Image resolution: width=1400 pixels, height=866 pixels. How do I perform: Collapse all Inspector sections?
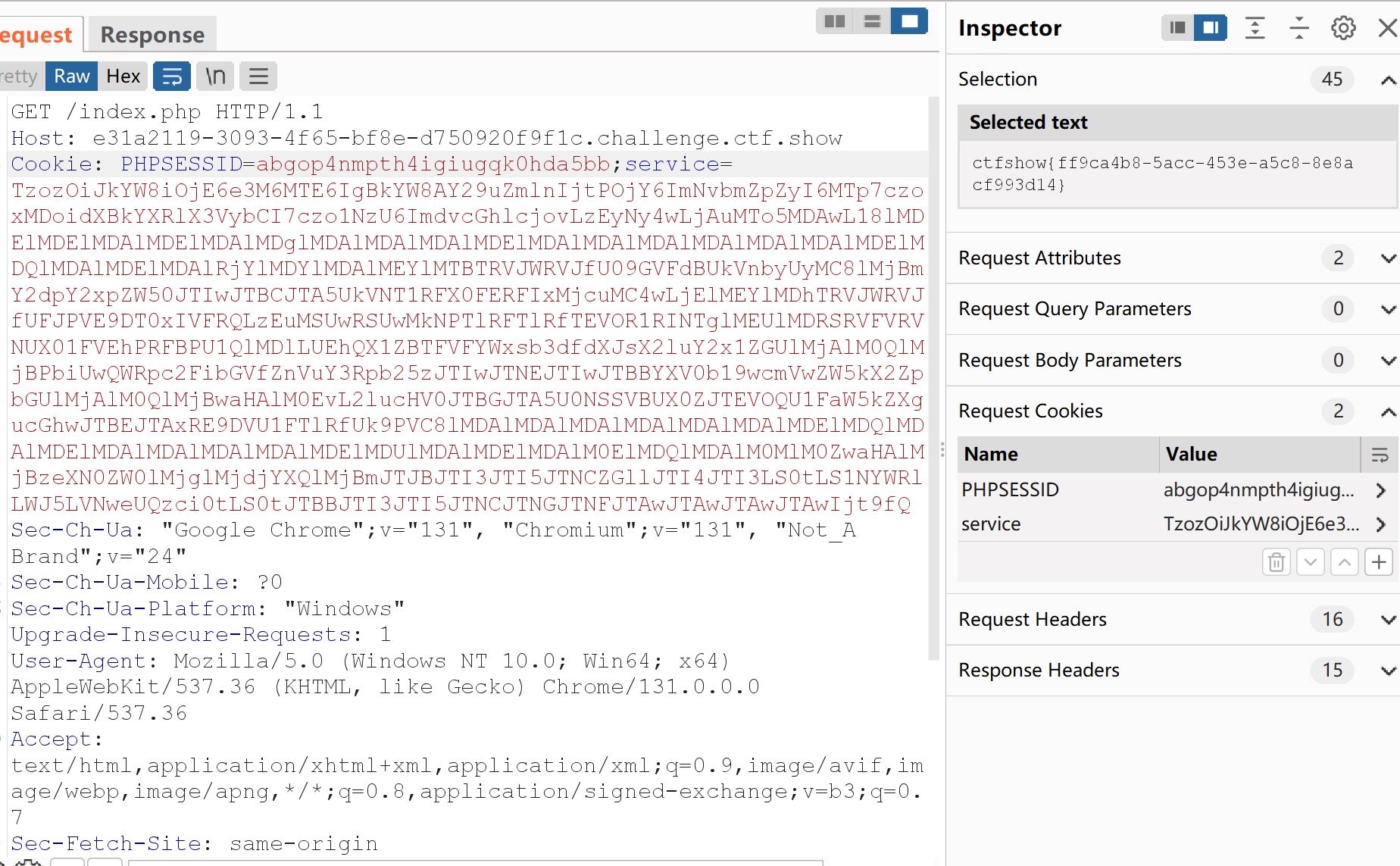pyautogui.click(x=1299, y=29)
